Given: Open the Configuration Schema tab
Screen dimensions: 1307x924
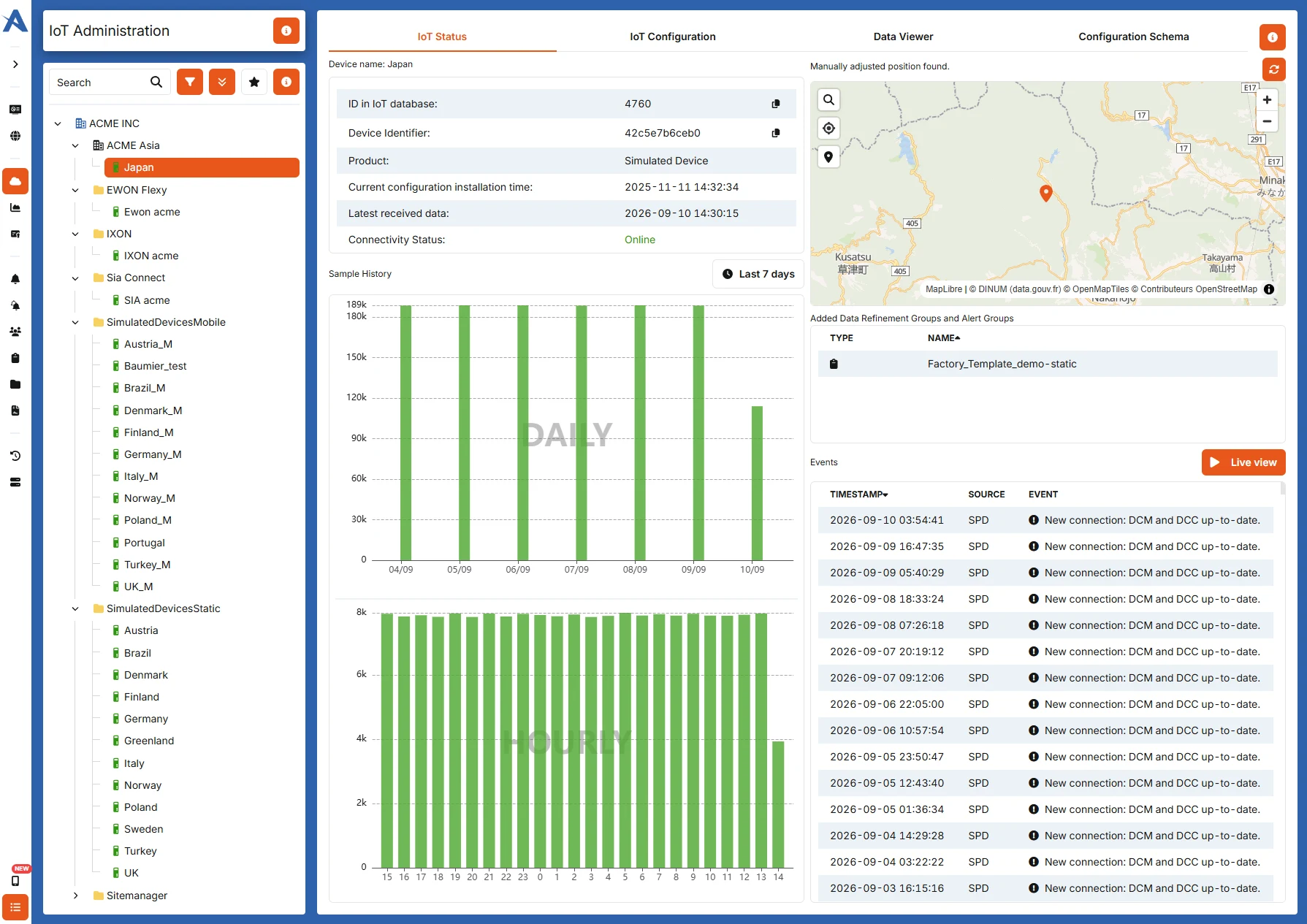Looking at the screenshot, I should tap(1133, 37).
